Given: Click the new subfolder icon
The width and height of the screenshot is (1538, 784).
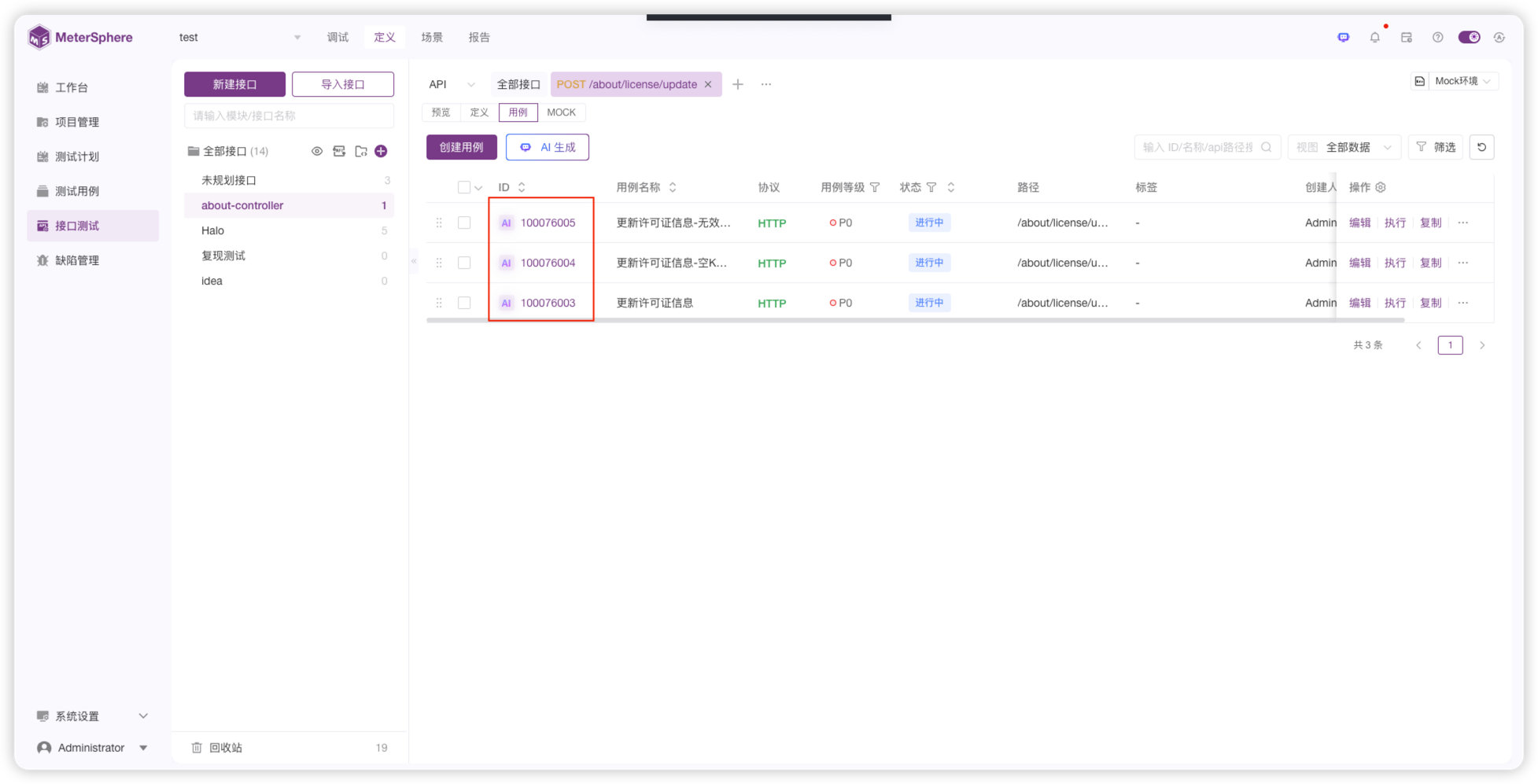Looking at the screenshot, I should point(360,151).
